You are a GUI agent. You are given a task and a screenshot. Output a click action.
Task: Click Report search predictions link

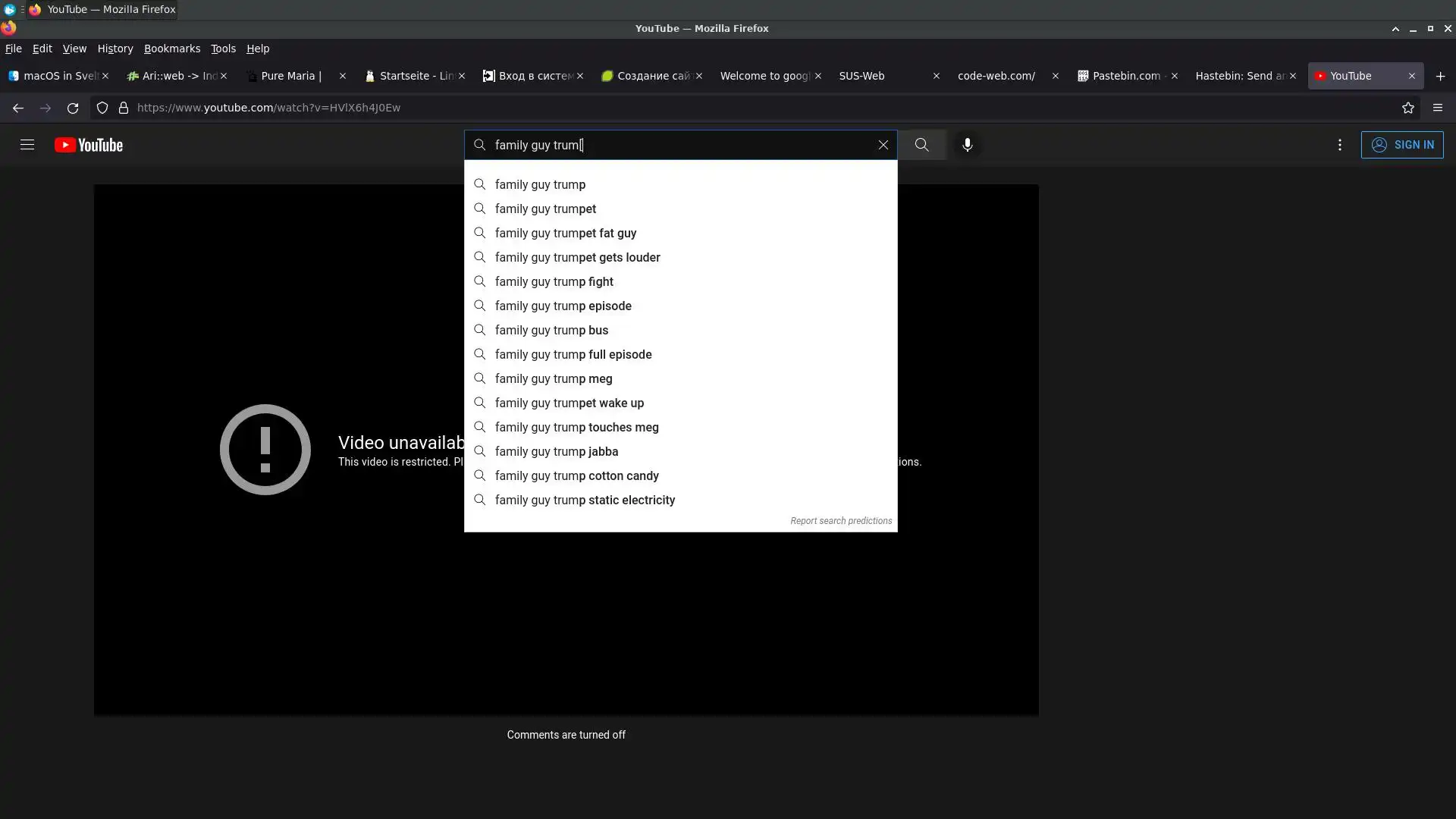pos(840,521)
